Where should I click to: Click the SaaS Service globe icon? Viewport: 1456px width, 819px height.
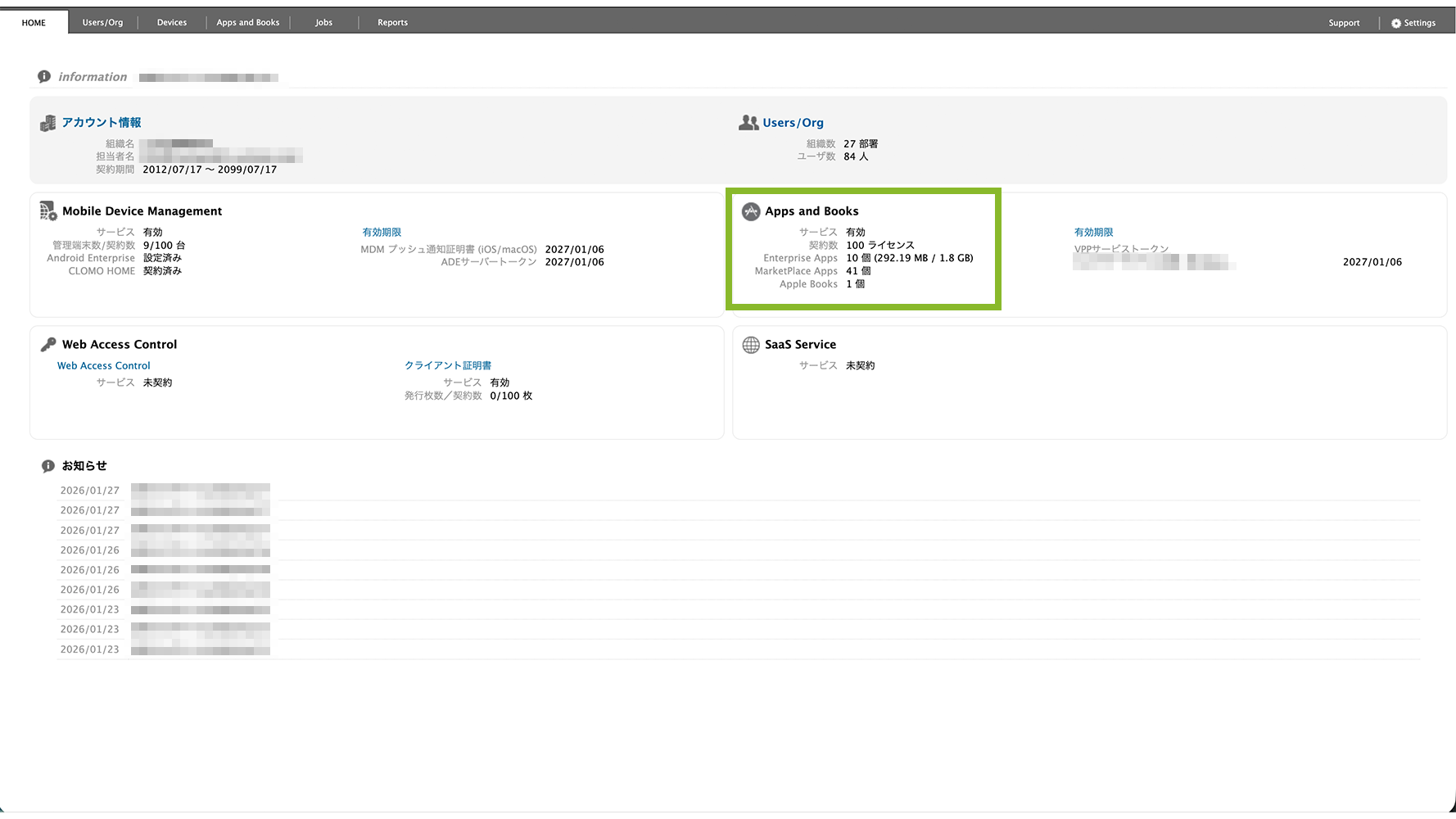751,345
